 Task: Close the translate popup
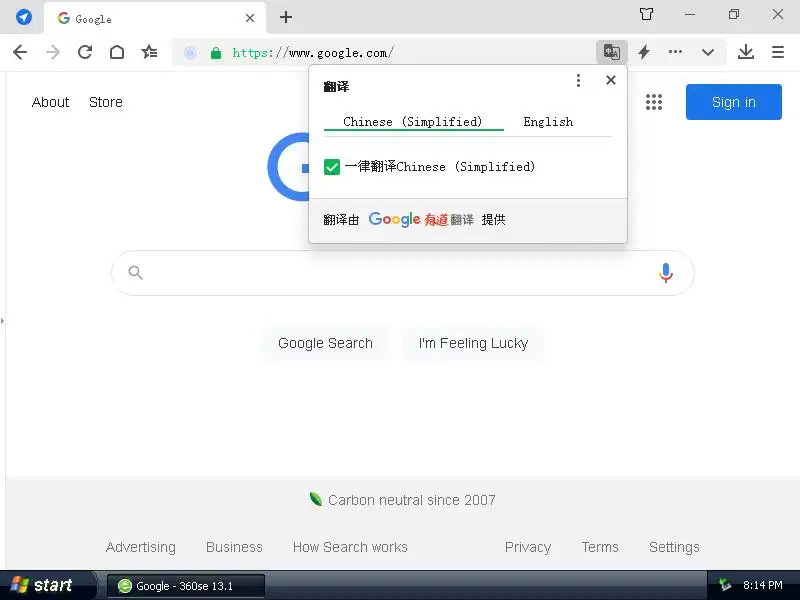coord(611,80)
